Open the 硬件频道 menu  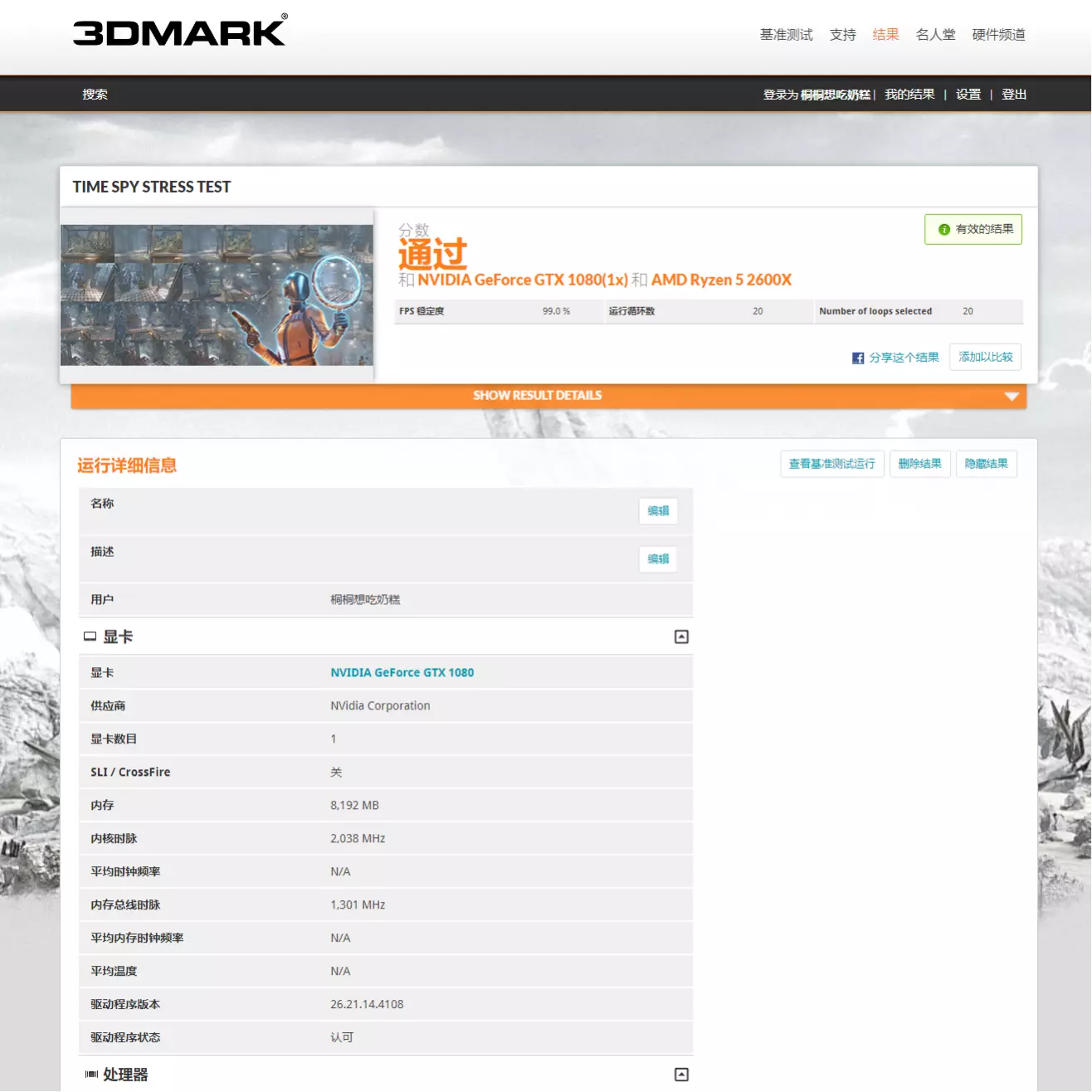999,35
